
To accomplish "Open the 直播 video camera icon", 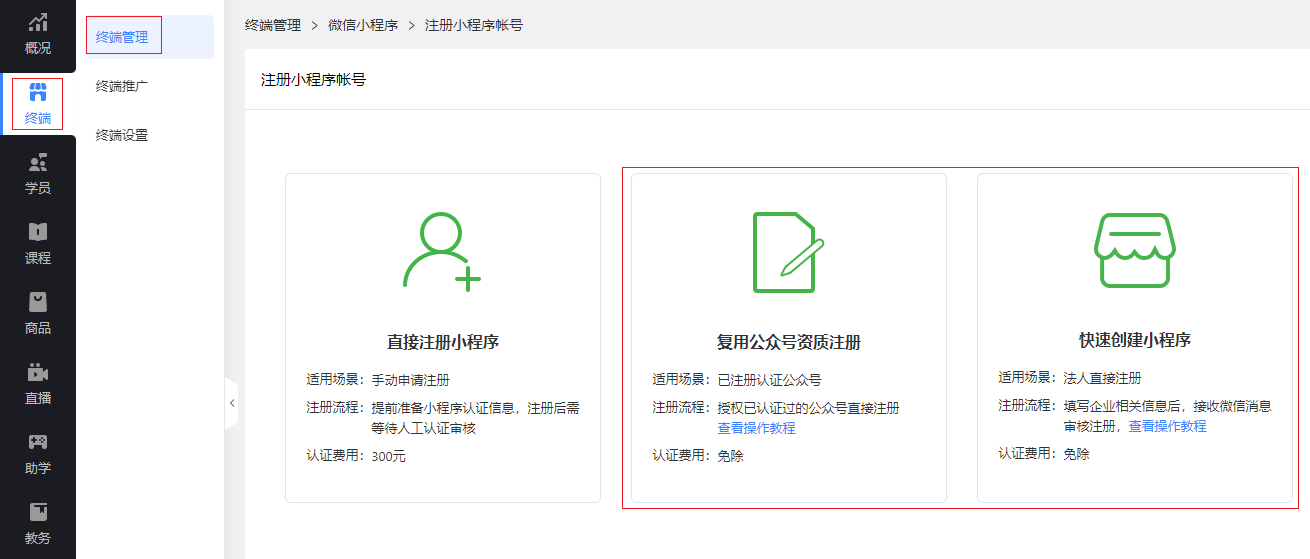I will (38, 372).
